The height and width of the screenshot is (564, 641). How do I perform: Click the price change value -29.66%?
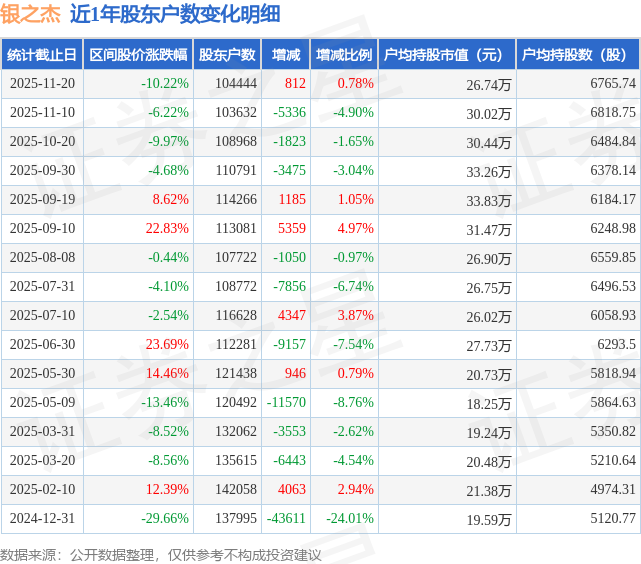pyautogui.click(x=165, y=519)
